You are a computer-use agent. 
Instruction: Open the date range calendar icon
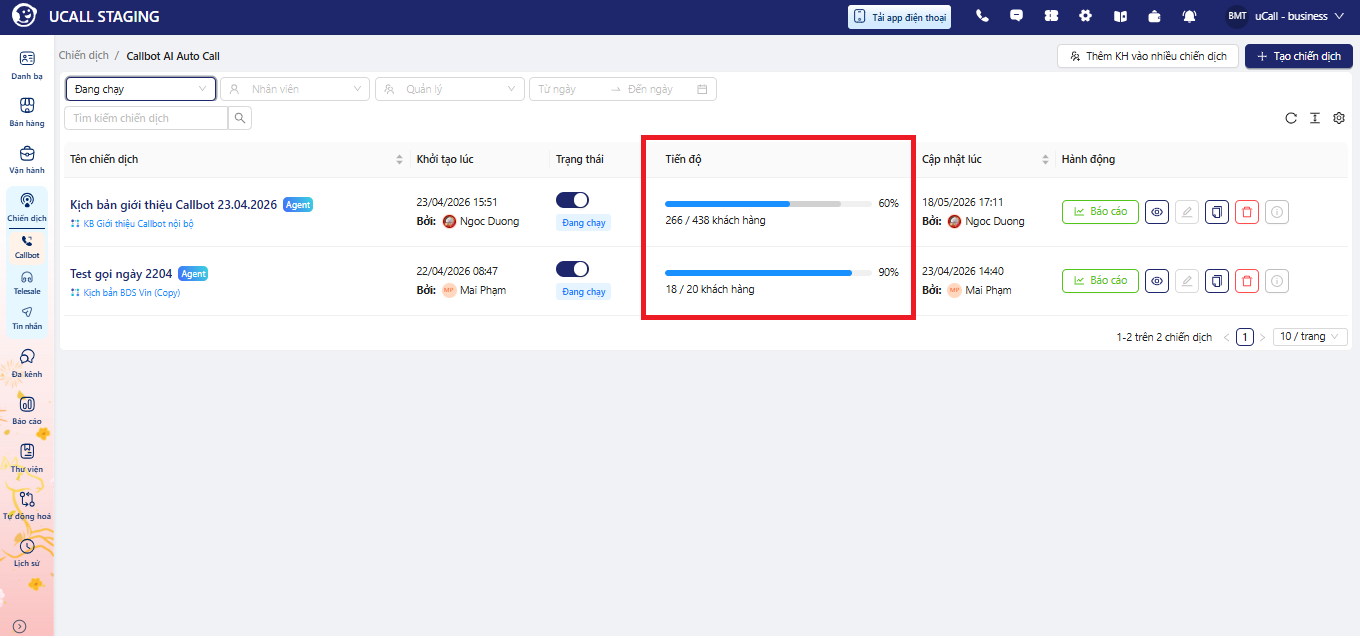[702, 89]
